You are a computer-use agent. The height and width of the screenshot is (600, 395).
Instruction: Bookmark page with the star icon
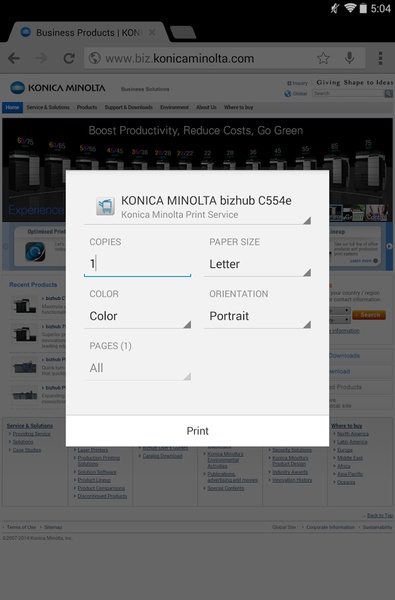click(323, 58)
